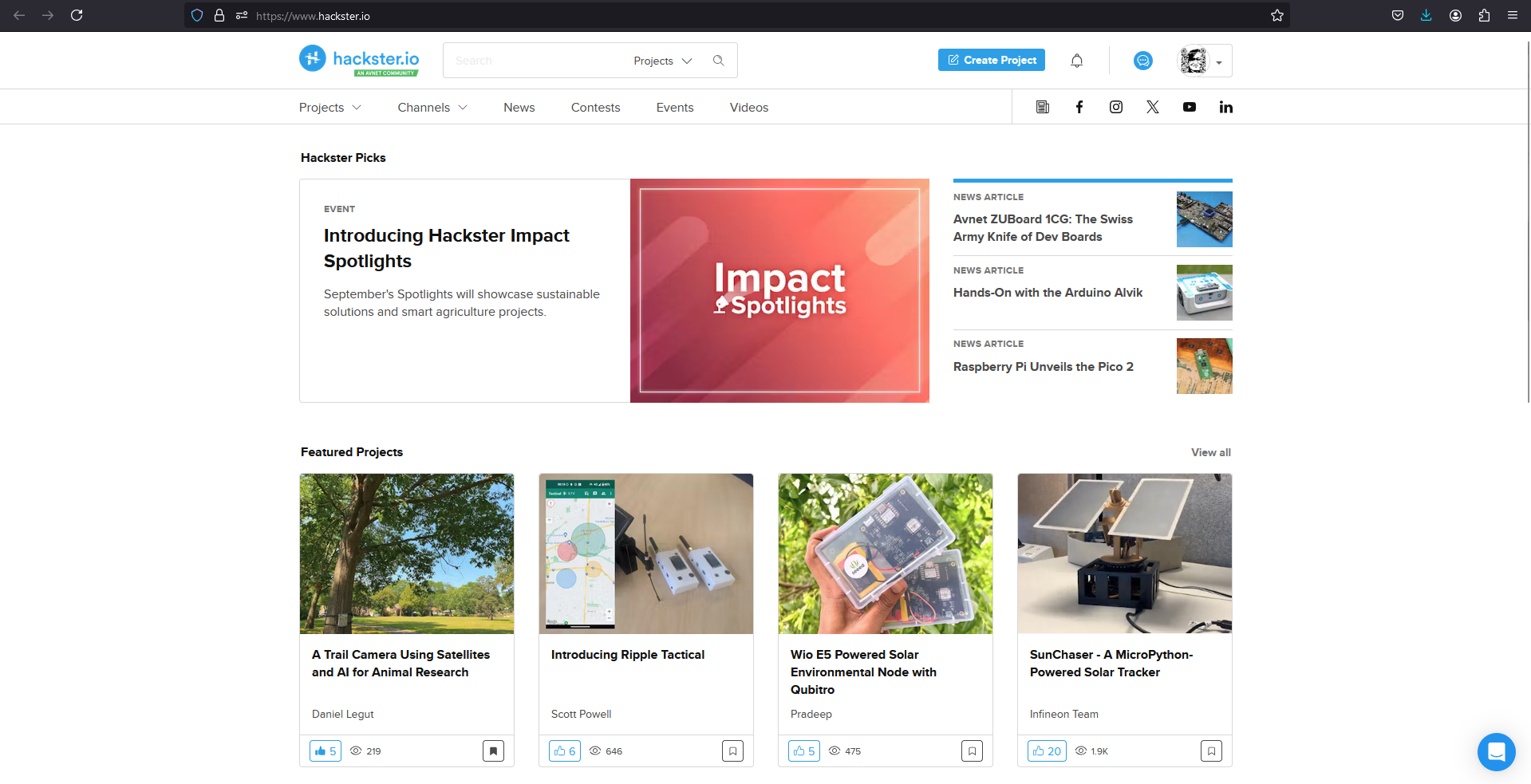Like the SunChaser project

[x=1047, y=751]
